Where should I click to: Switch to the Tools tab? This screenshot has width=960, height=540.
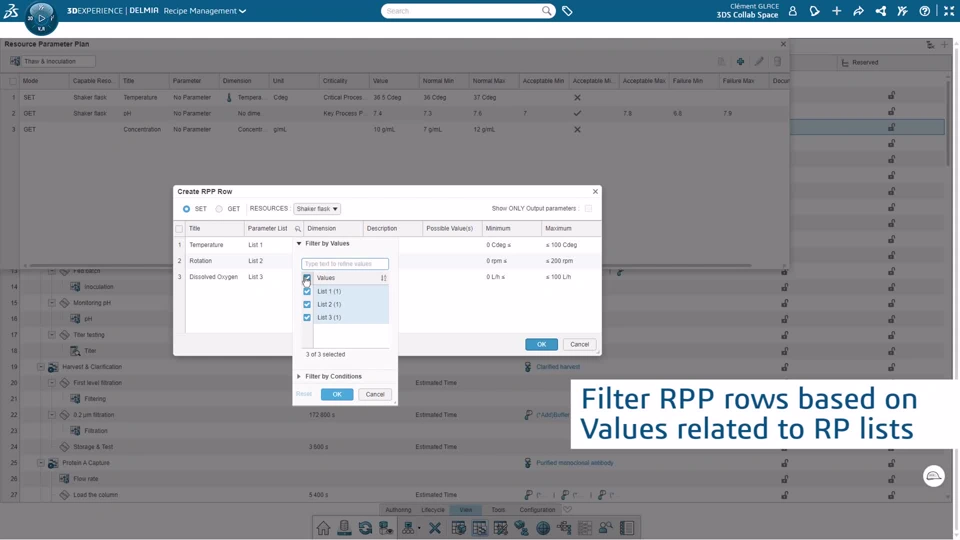(x=498, y=509)
